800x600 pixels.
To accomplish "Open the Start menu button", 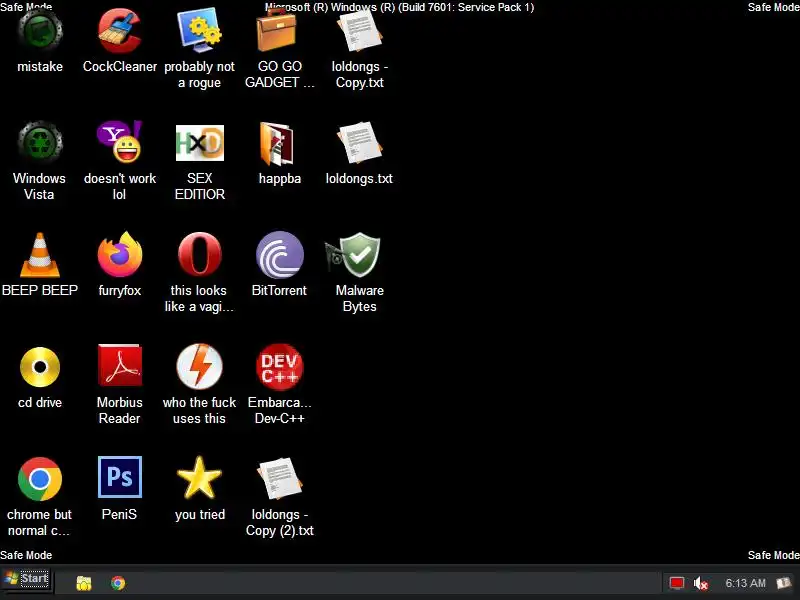I will (27, 578).
